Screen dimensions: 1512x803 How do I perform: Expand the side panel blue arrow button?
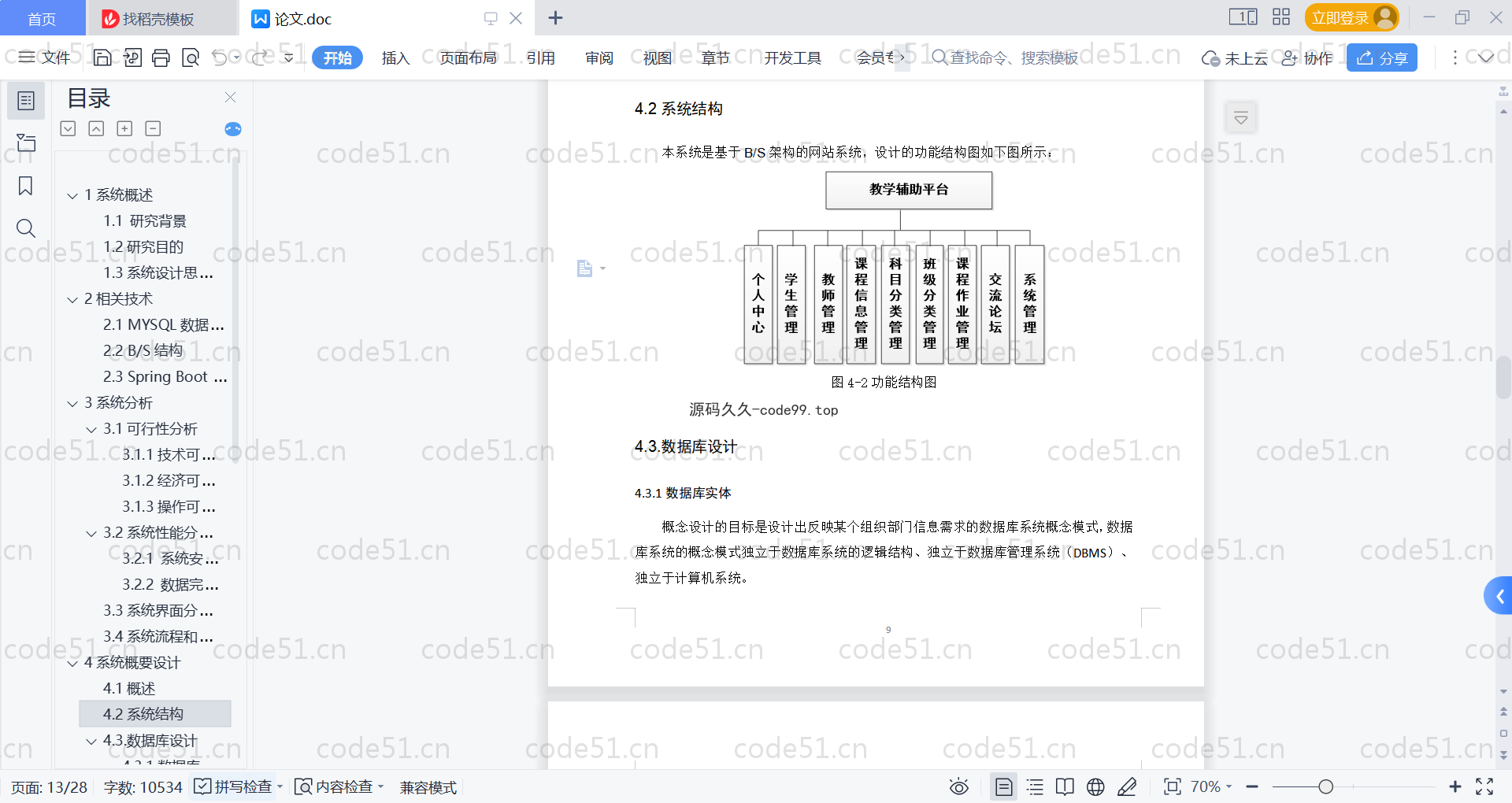coord(1499,596)
